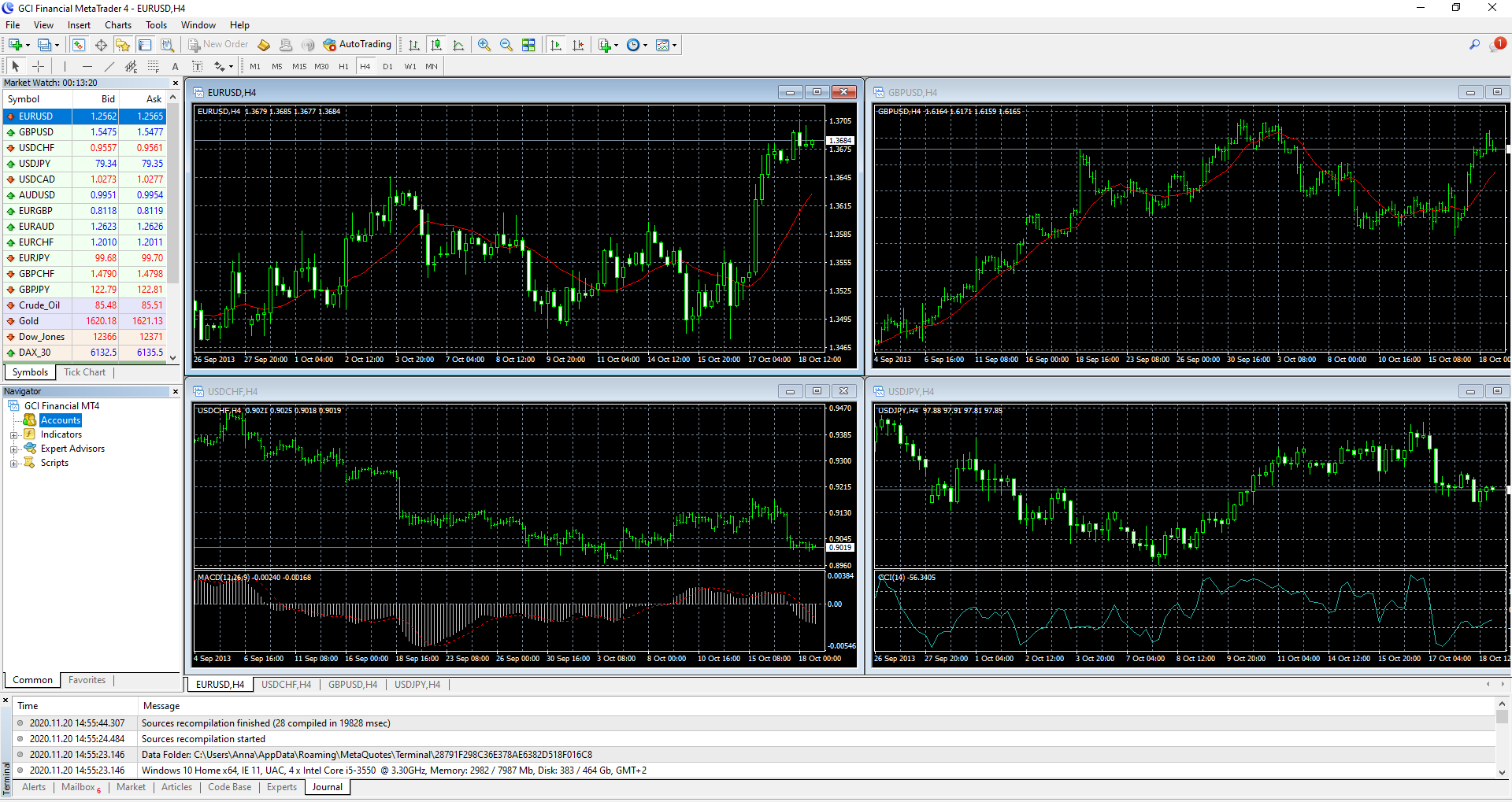Open the Strategy Tester icon
Viewport: 1512px width, 802px height.
point(167,45)
